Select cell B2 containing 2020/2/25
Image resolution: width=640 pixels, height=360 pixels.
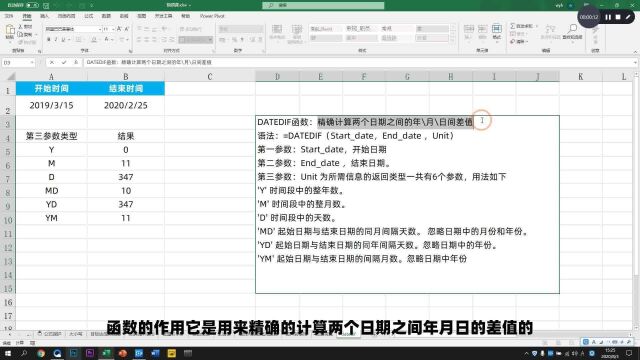[126, 105]
